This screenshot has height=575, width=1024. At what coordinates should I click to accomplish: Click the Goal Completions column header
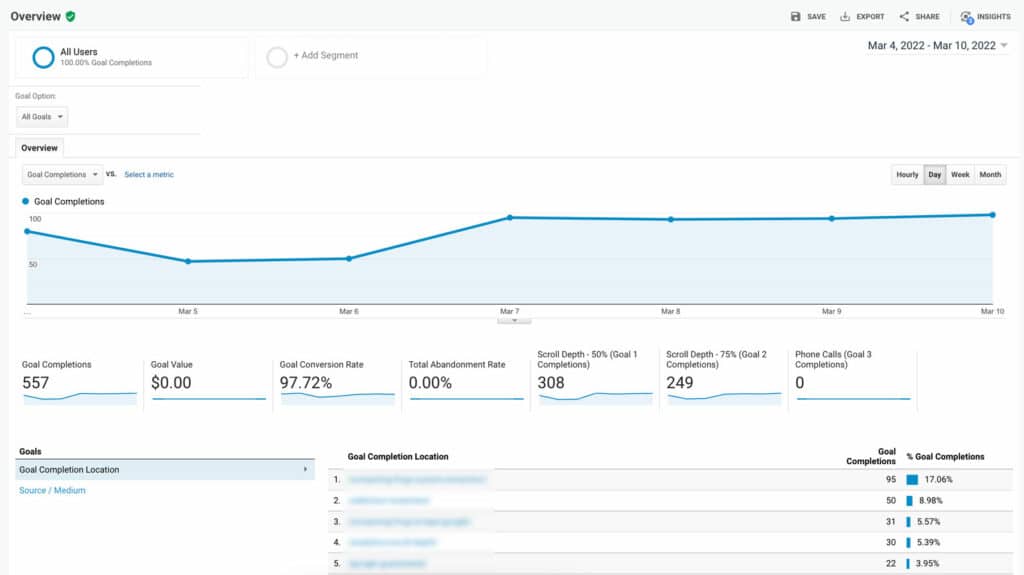[871, 456]
